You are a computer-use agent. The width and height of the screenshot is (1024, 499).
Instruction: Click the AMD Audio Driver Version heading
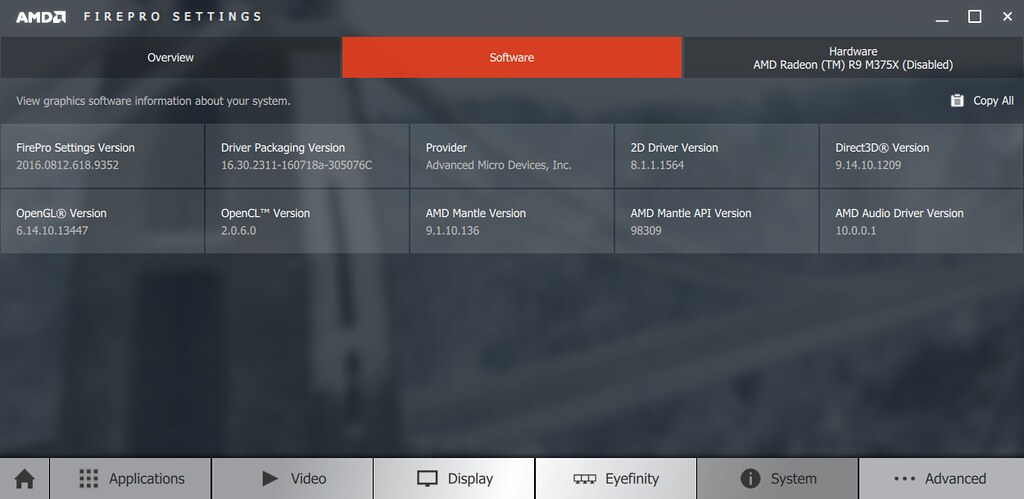tap(899, 213)
